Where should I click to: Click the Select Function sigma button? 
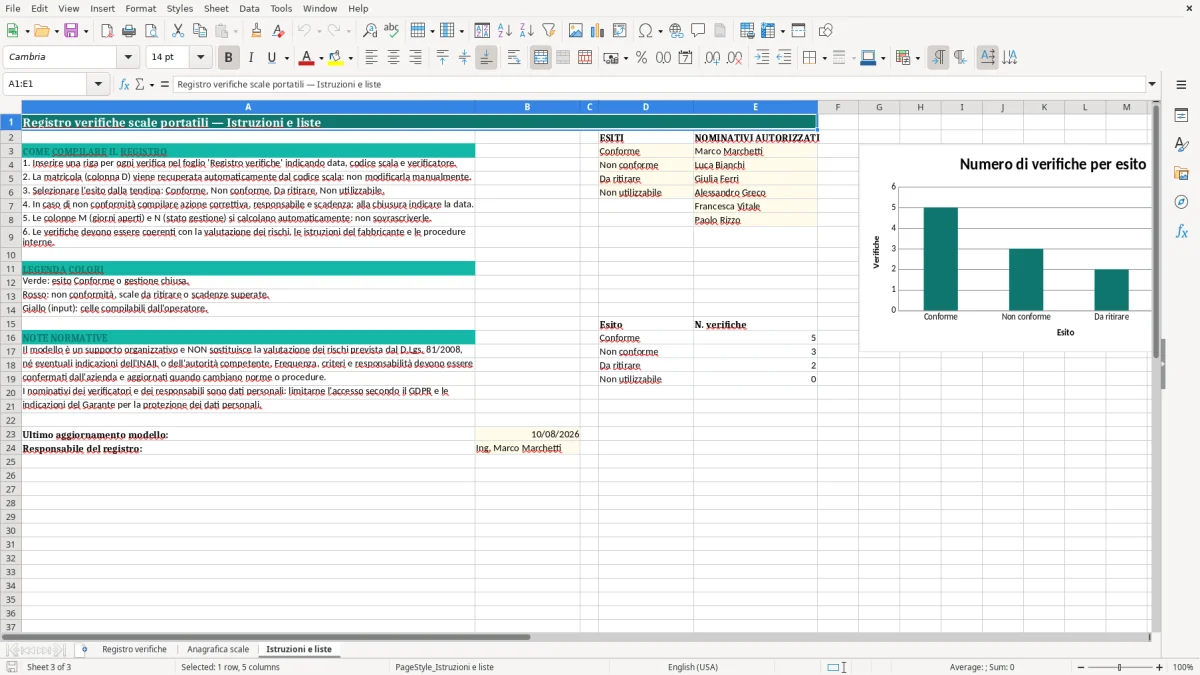click(139, 84)
